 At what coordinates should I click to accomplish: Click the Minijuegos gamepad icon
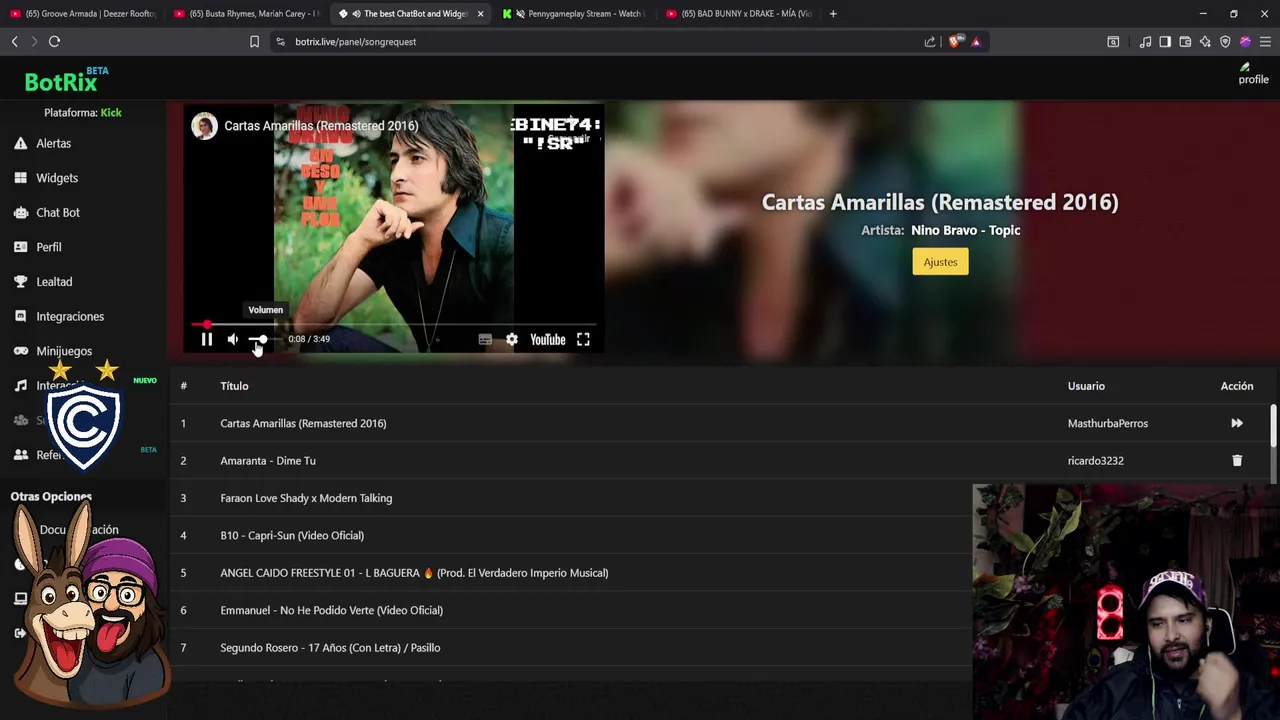pos(20,351)
